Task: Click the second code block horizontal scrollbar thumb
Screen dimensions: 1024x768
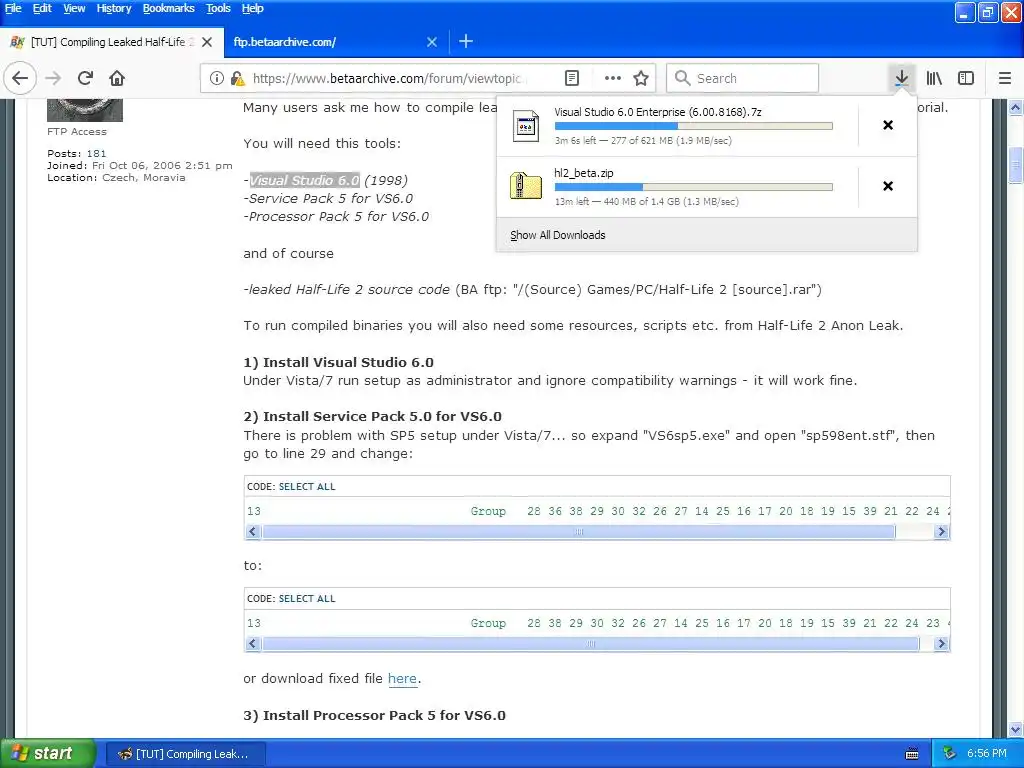Action: [591, 644]
